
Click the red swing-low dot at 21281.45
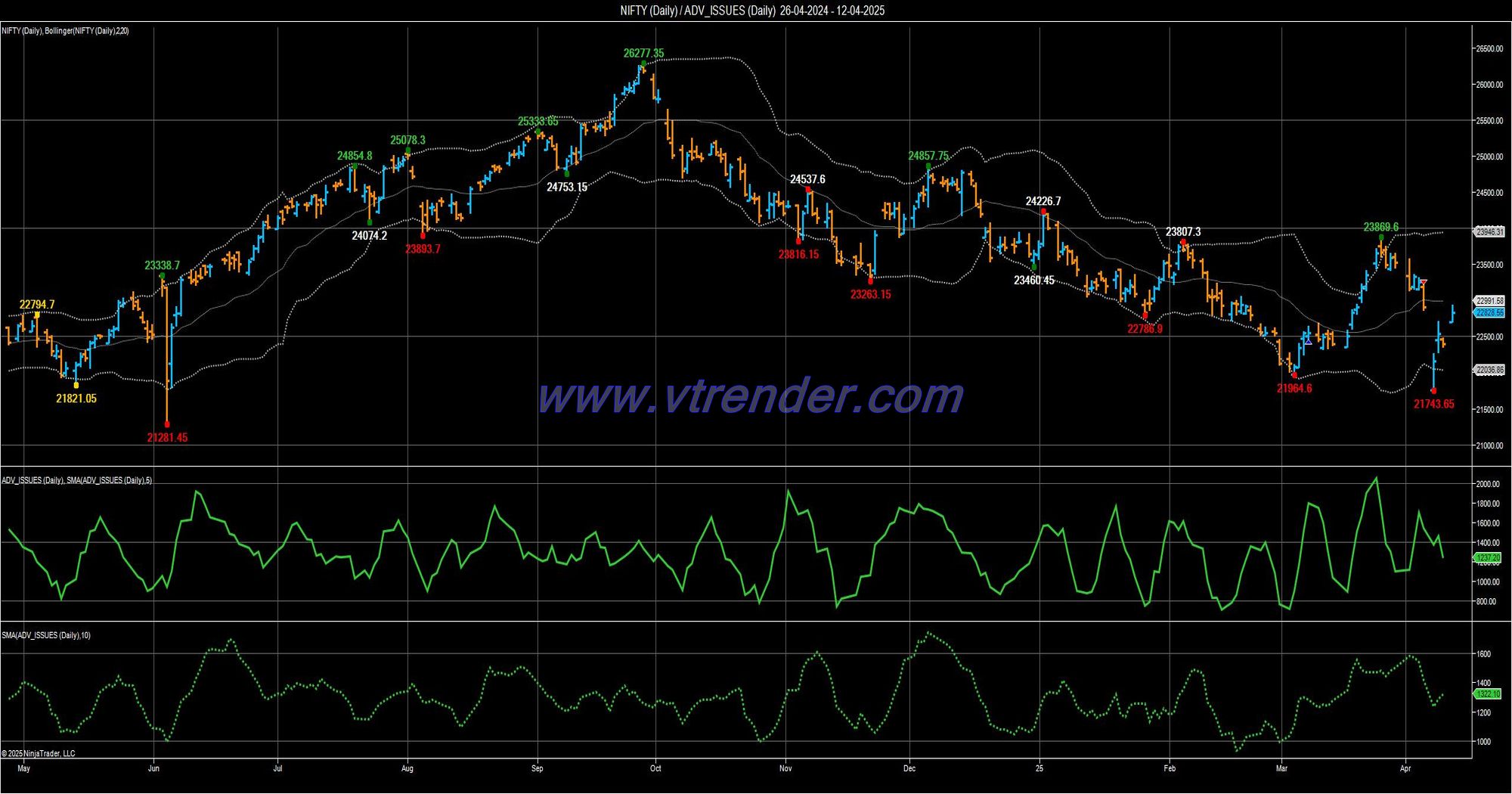pos(167,425)
